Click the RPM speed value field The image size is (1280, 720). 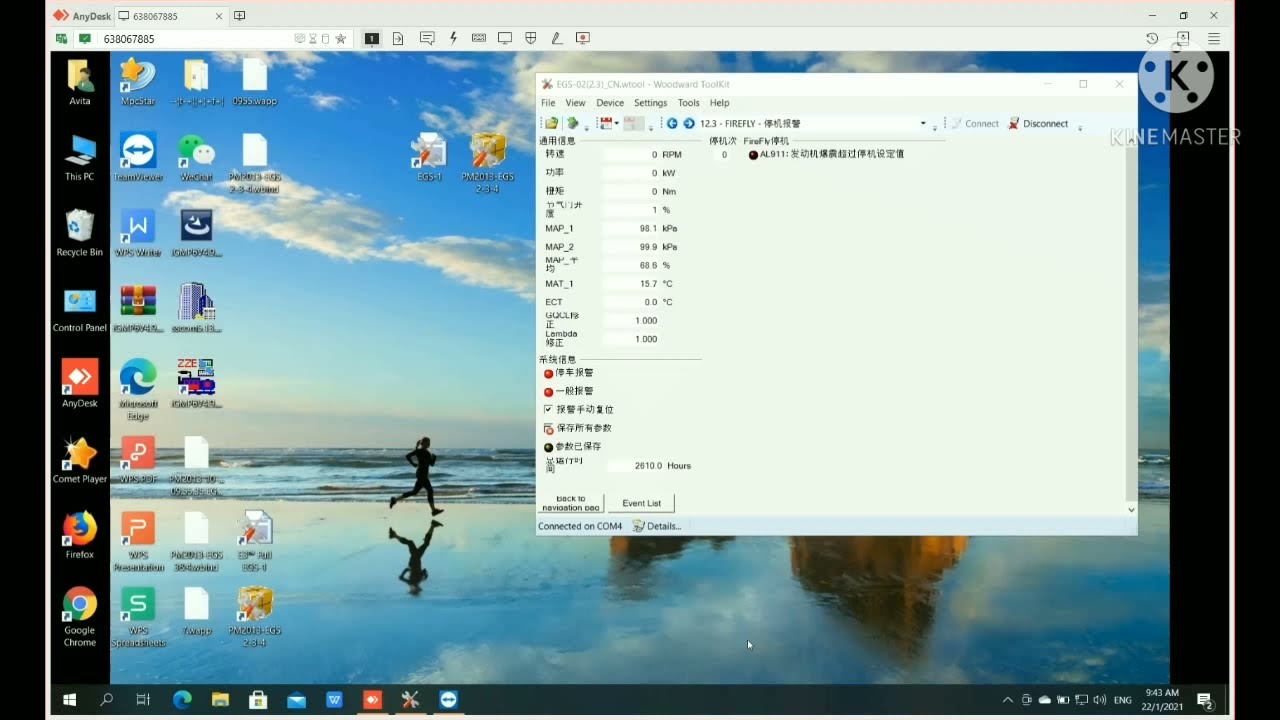631,155
